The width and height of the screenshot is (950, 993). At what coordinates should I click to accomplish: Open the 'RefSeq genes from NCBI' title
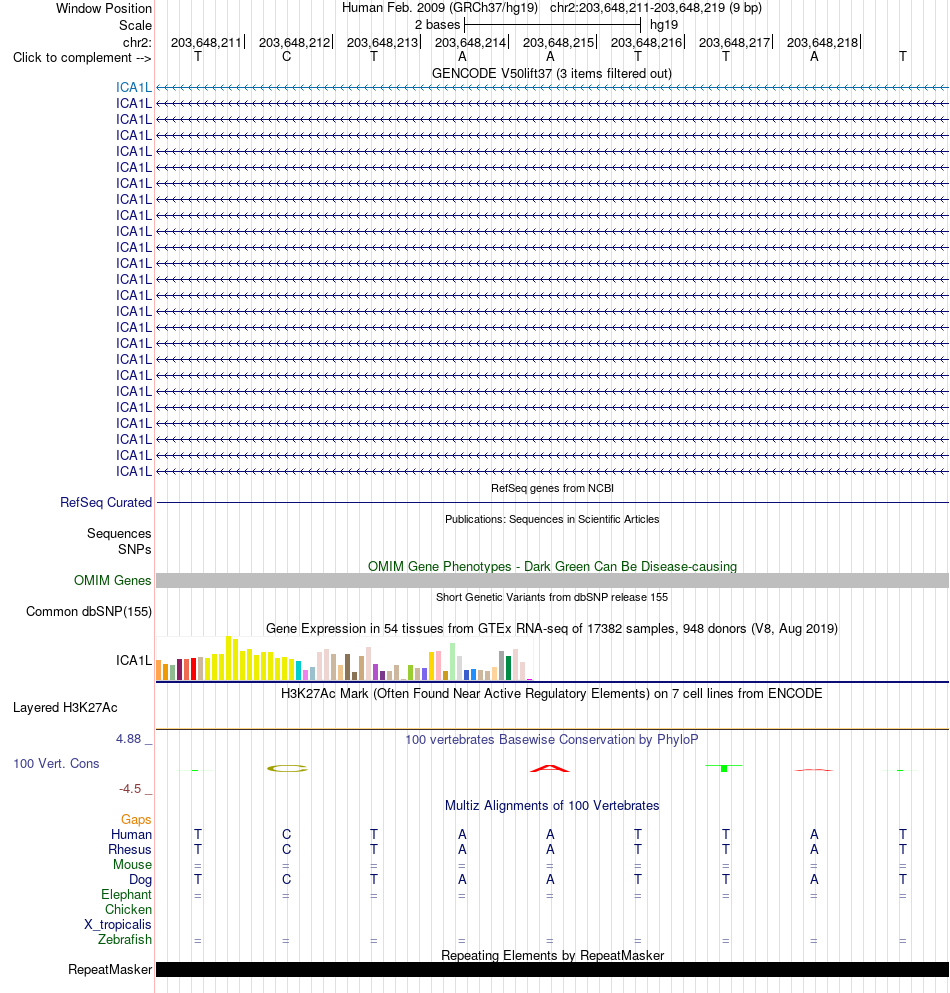coord(552,488)
